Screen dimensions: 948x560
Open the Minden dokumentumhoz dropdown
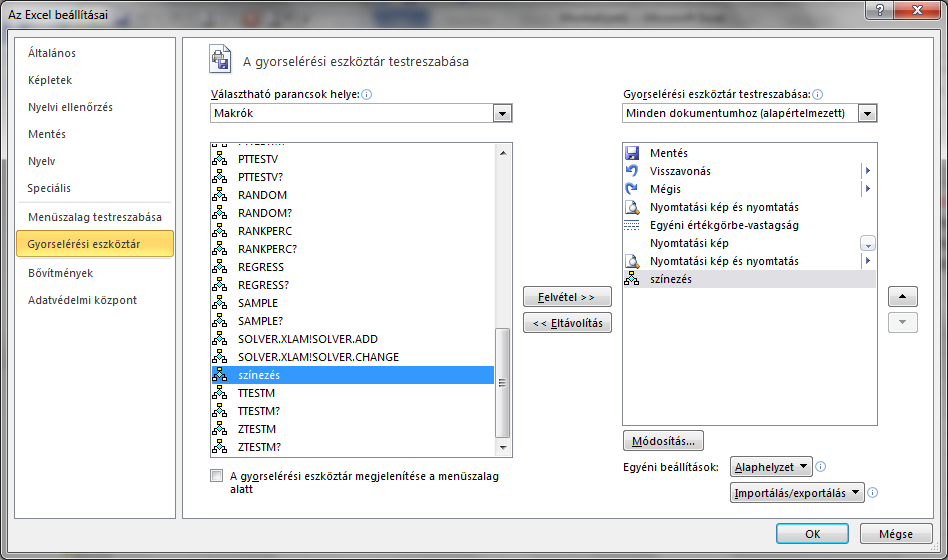pyautogui.click(x=867, y=113)
